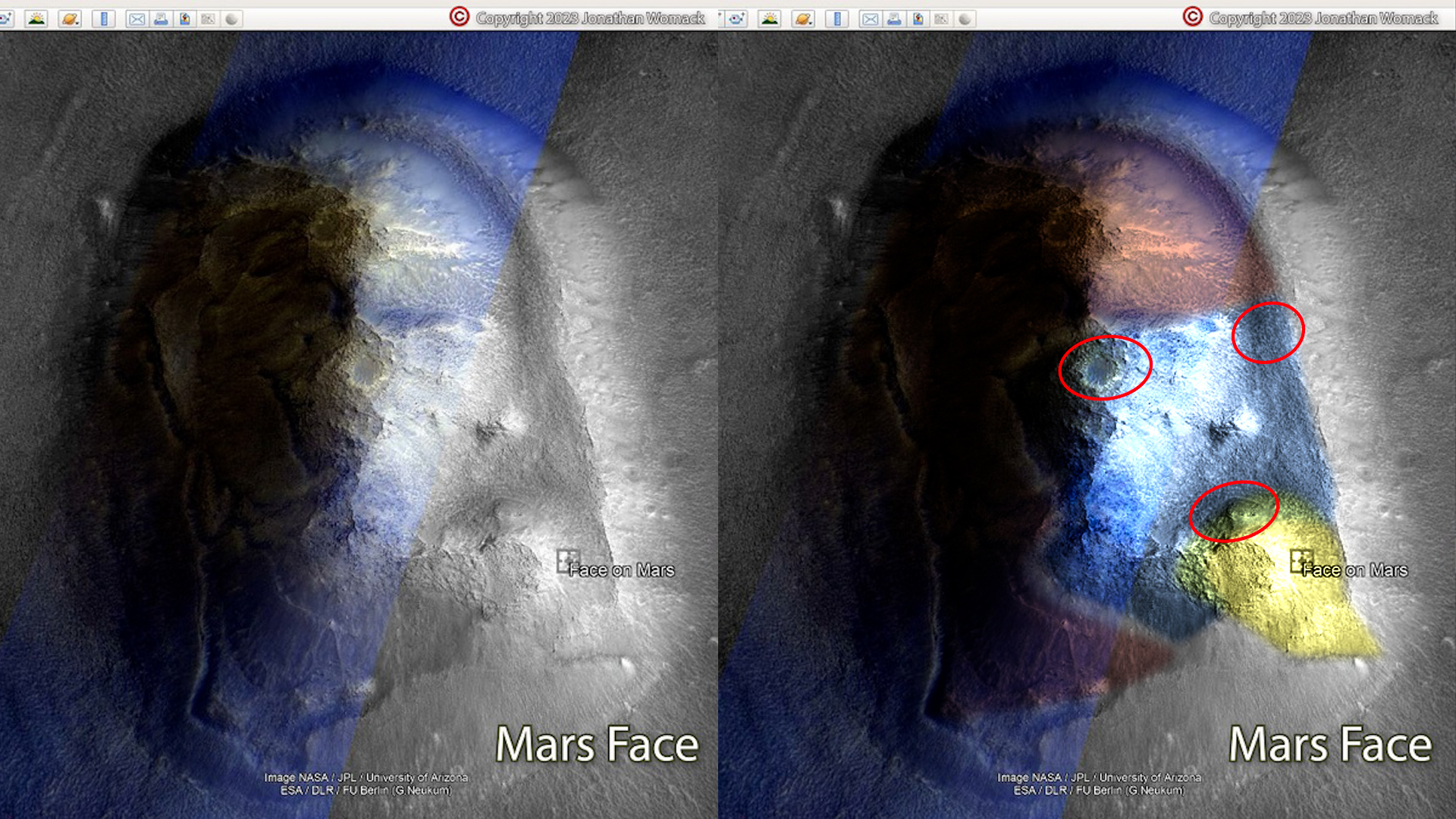Click grey circle icon in right panel toolbar
Image resolution: width=1456 pixels, height=819 pixels.
[965, 19]
